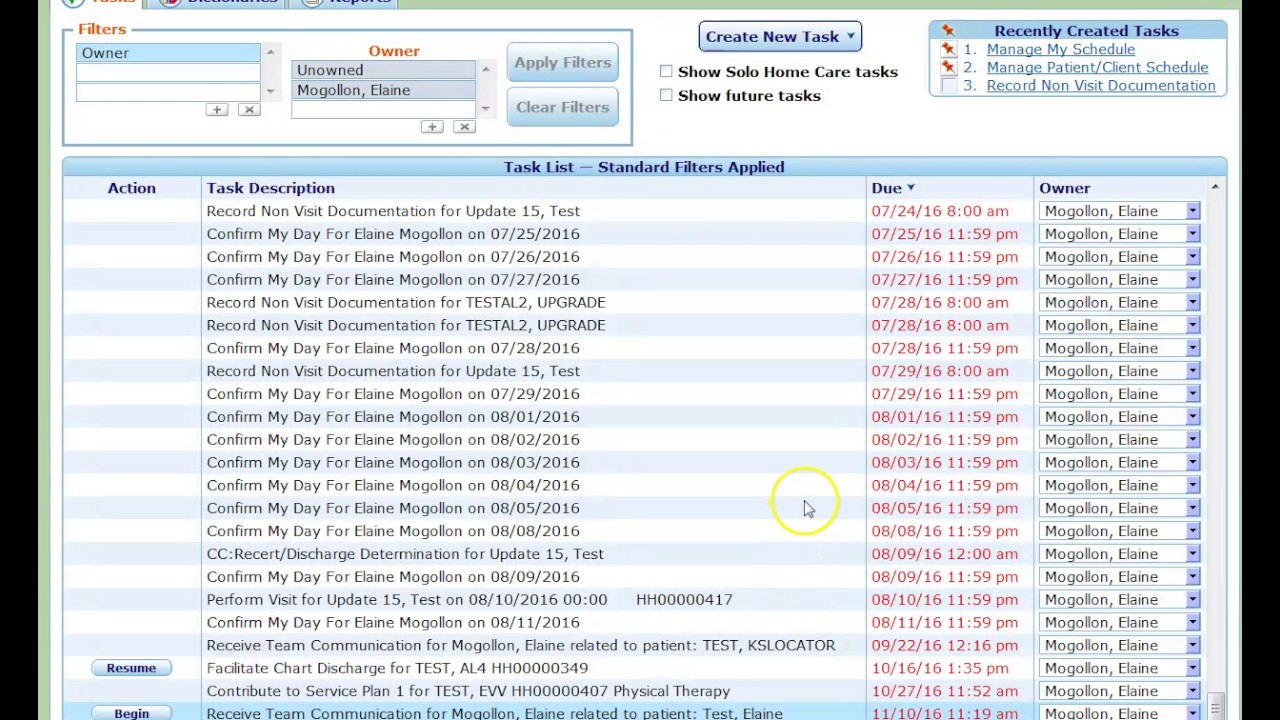Open the Record Non Visit Documentation link
The image size is (1280, 720).
click(1101, 85)
